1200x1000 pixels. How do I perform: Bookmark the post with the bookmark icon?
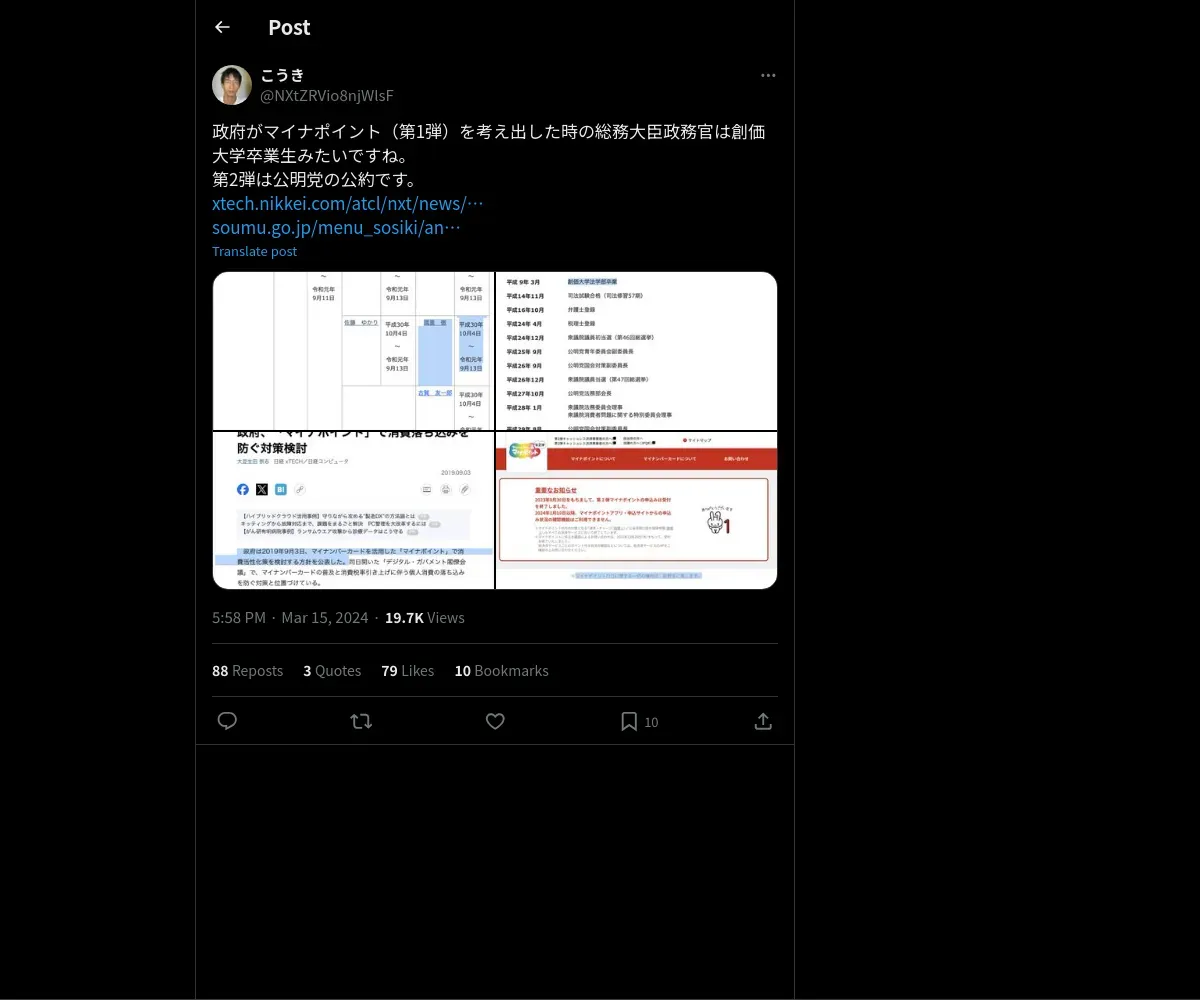[x=629, y=721]
